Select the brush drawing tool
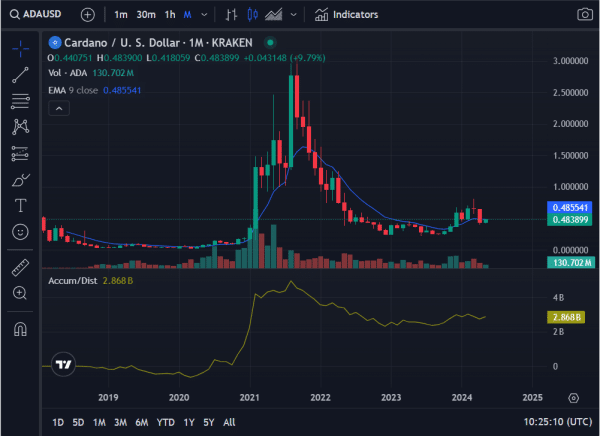Viewport: 600px width, 436px height. pyautogui.click(x=20, y=180)
